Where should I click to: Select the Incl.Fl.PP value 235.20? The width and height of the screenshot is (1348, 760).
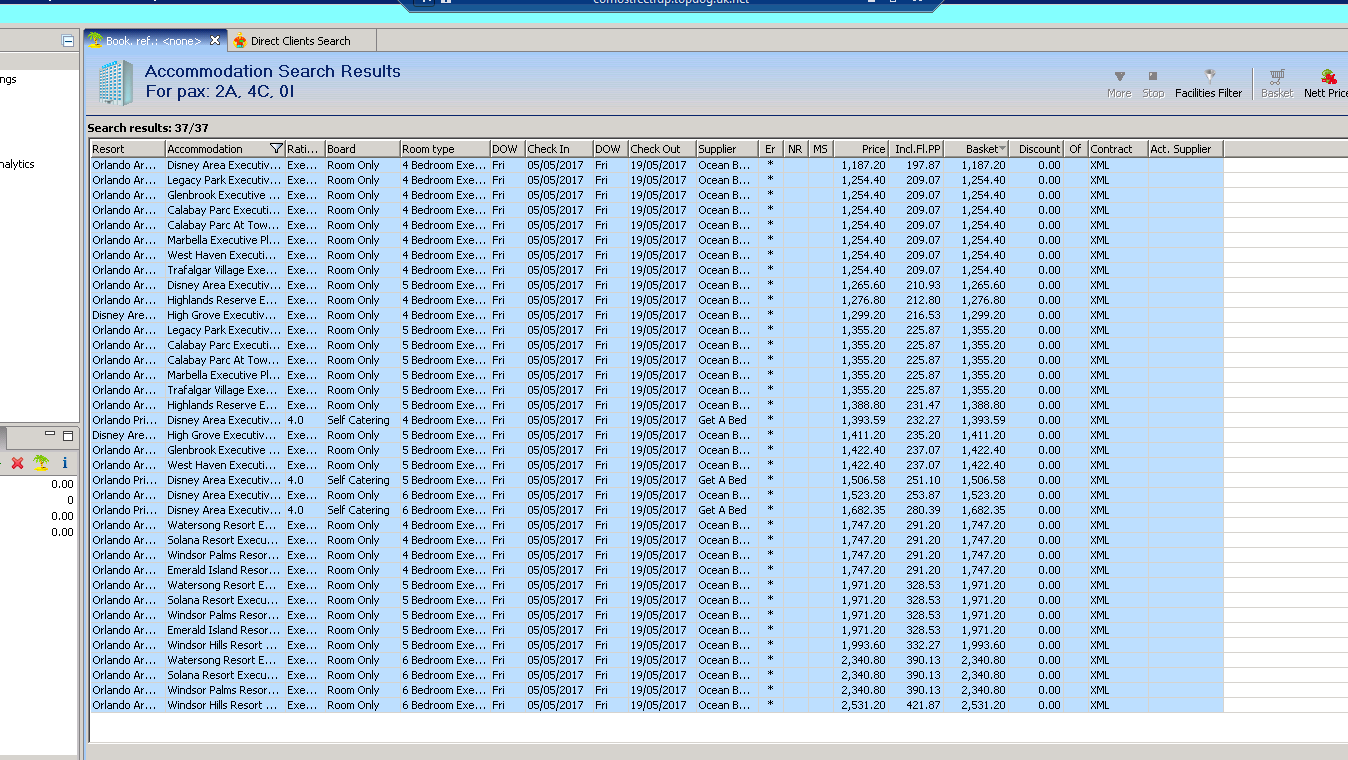pos(923,435)
